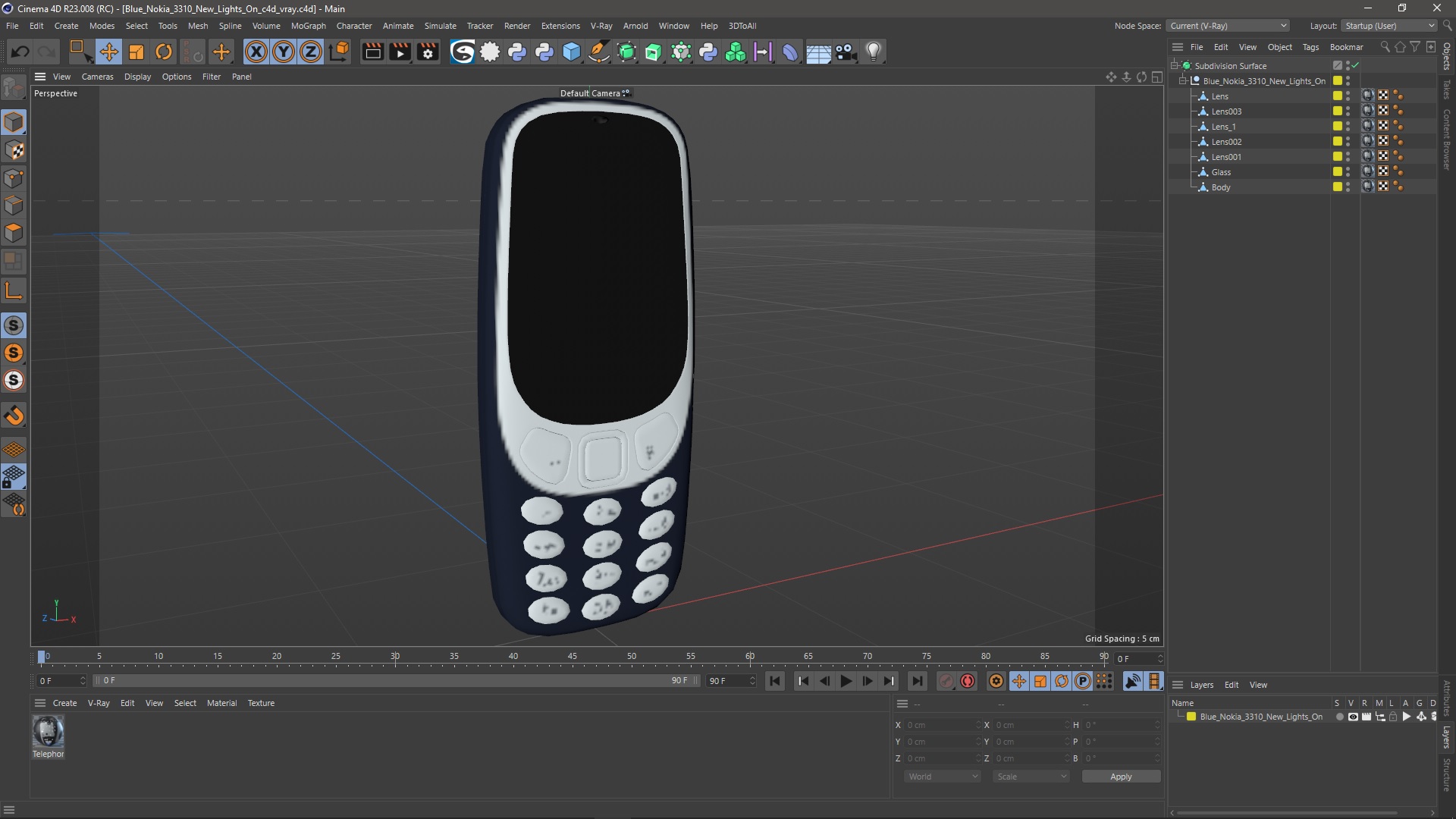Toggle the X axis lock
Viewport: 1456px width, 819px height.
256,52
